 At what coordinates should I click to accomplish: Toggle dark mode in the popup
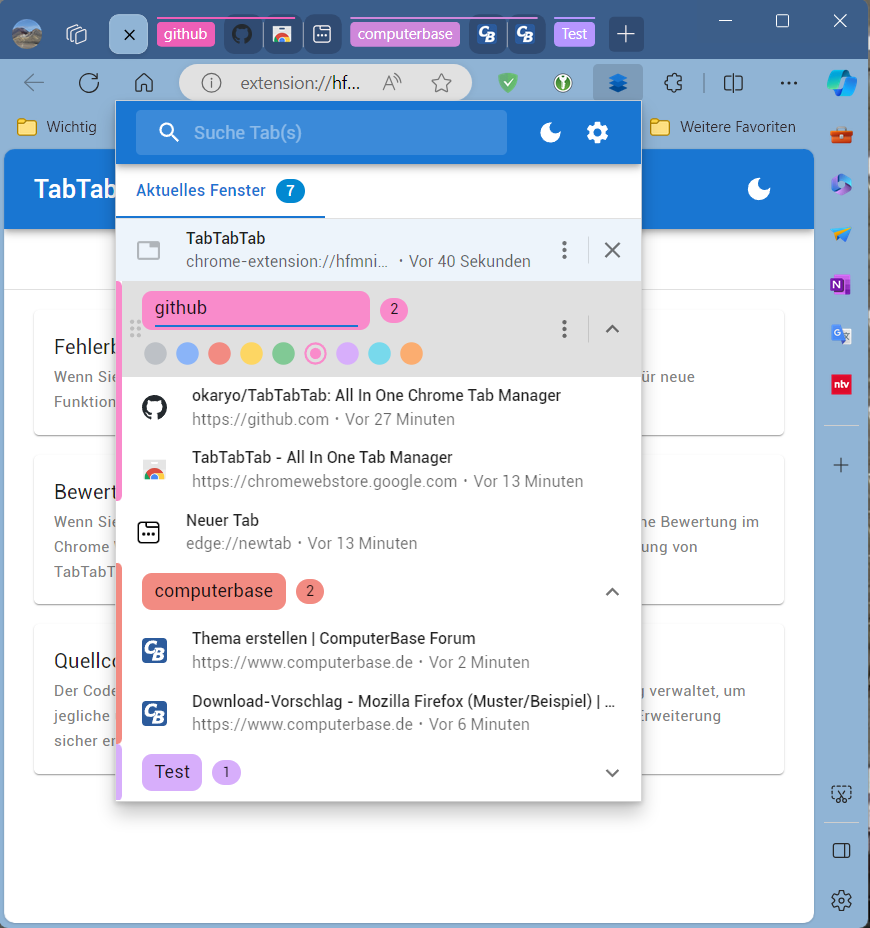coord(550,133)
